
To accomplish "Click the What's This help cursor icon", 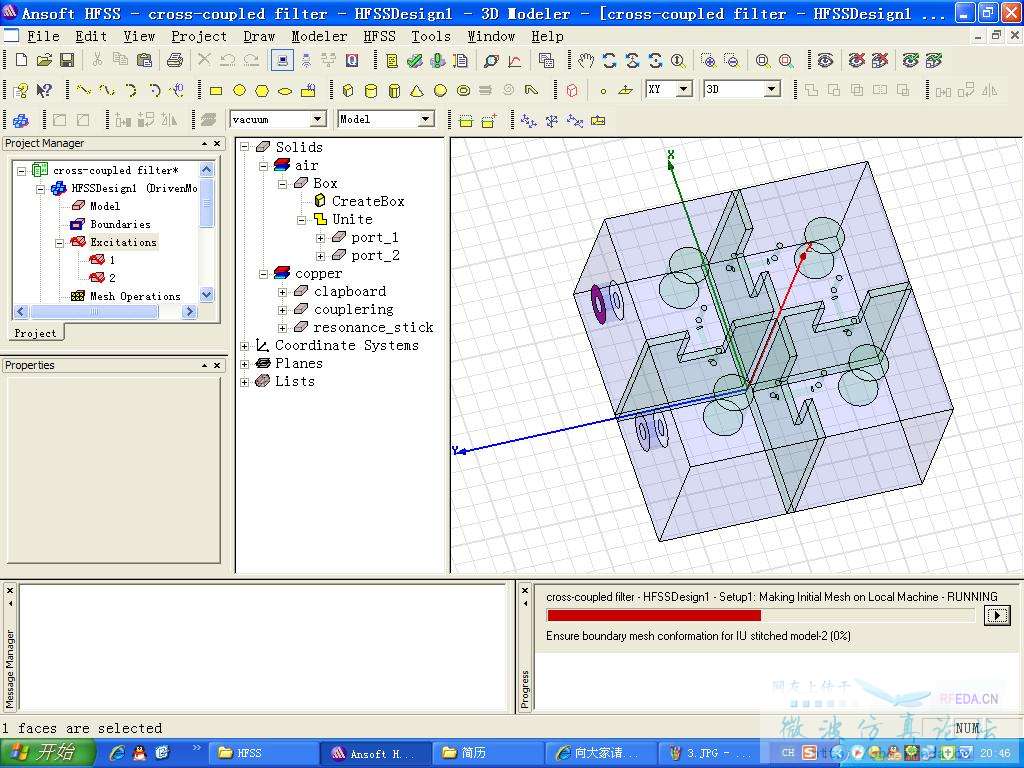I will click(44, 90).
